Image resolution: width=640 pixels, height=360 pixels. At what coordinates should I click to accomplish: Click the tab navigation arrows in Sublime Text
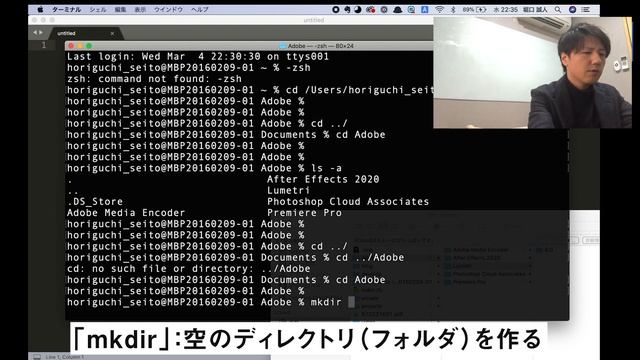[x=38, y=32]
